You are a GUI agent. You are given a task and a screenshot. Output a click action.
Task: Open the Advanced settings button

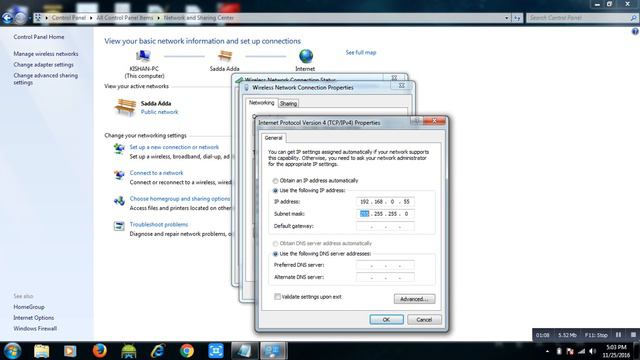tap(414, 299)
